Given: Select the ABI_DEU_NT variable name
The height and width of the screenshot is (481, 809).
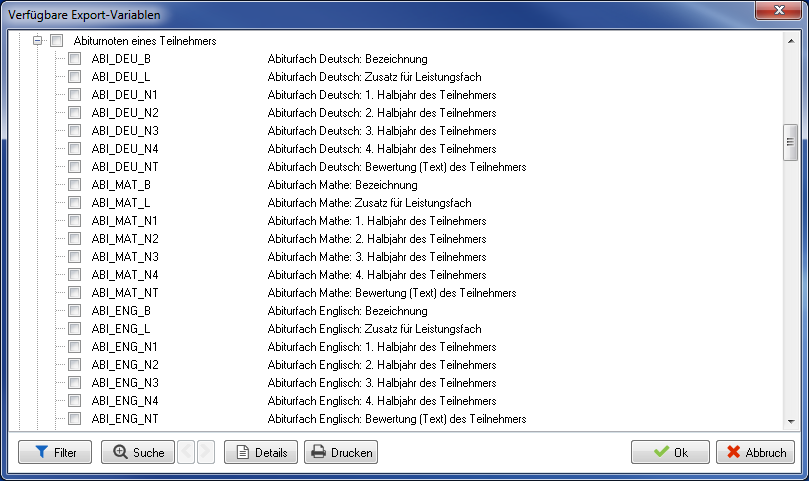Looking at the screenshot, I should pos(125,167).
